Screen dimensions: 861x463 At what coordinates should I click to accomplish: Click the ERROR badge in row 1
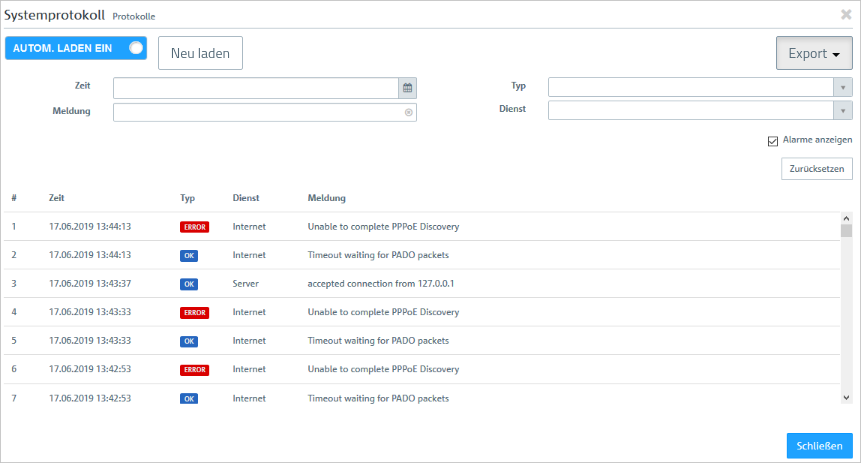[194, 227]
